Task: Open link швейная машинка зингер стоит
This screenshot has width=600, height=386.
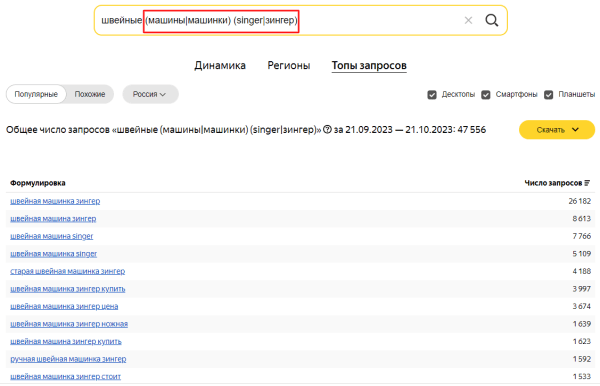Action: pyautogui.click(x=65, y=376)
